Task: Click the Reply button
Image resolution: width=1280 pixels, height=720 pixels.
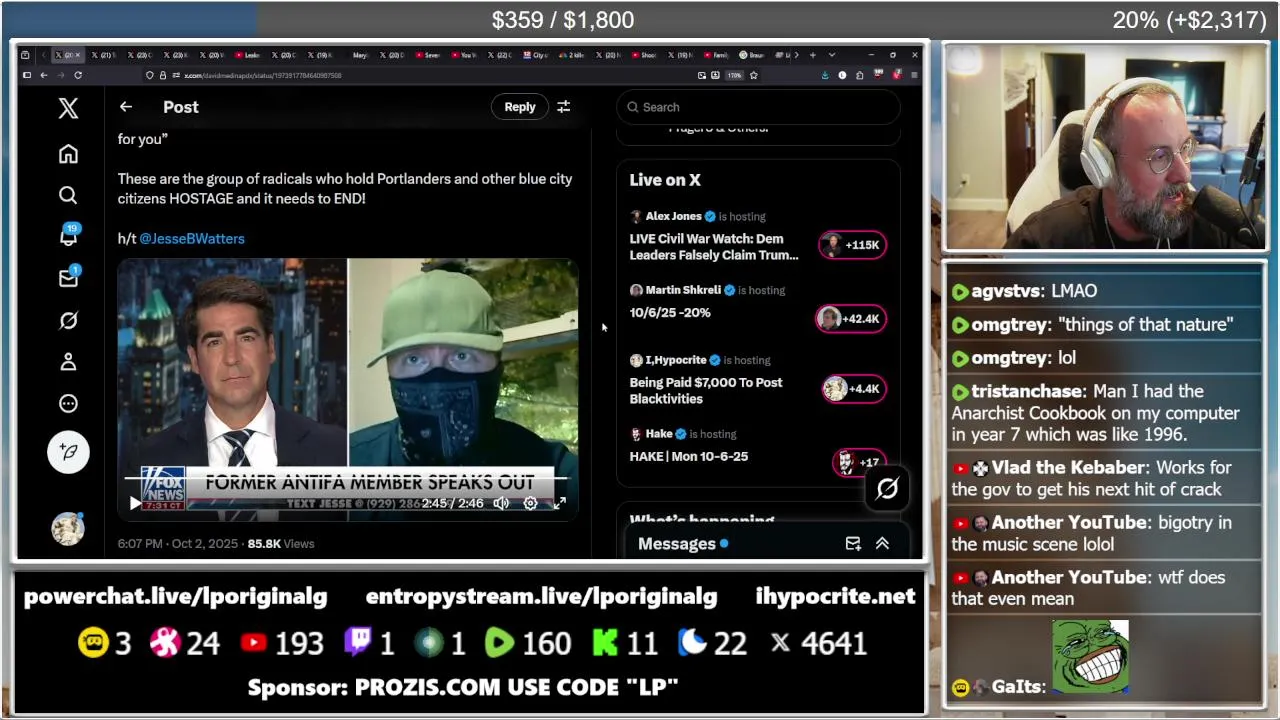Action: coord(520,107)
